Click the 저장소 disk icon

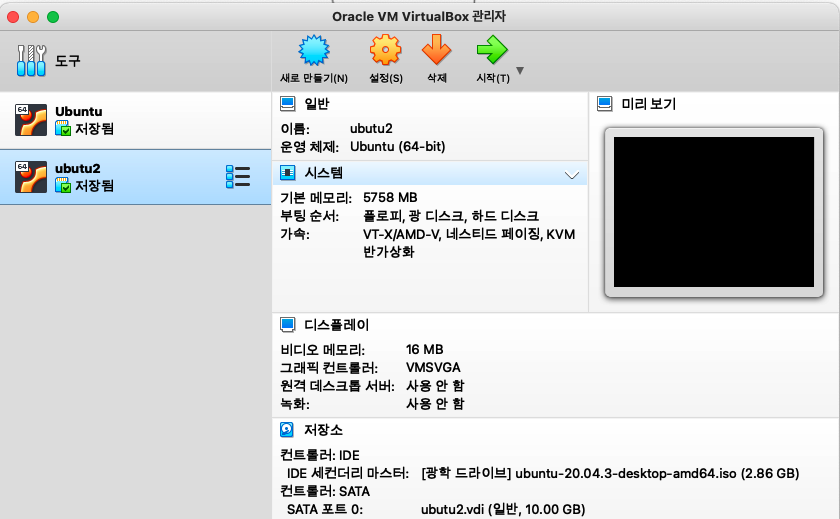pos(287,430)
